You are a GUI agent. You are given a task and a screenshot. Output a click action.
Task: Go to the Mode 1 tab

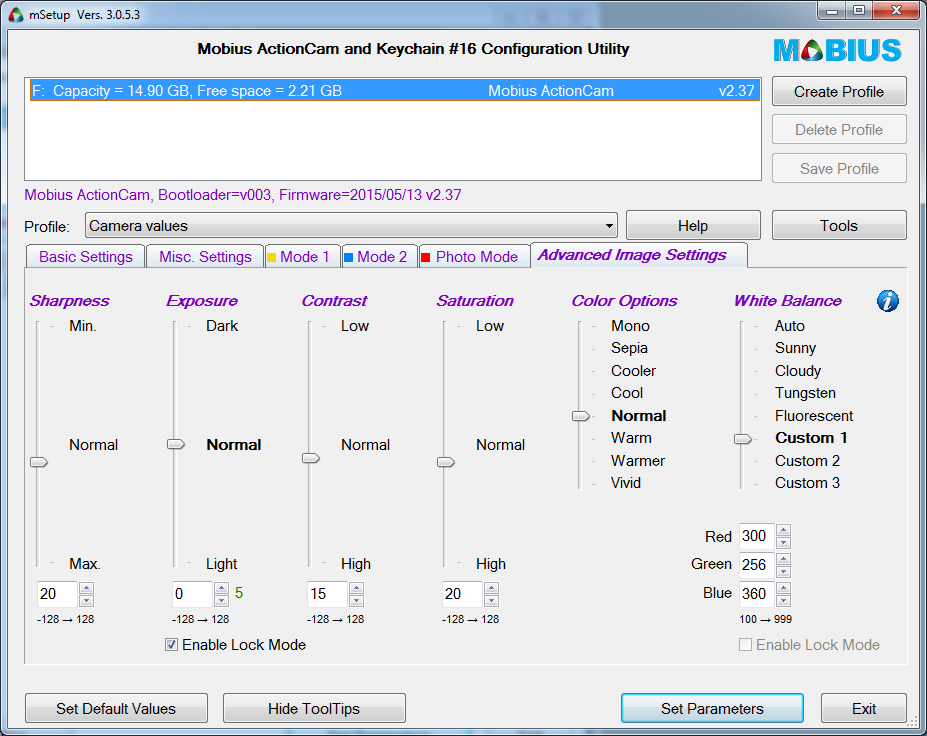303,257
